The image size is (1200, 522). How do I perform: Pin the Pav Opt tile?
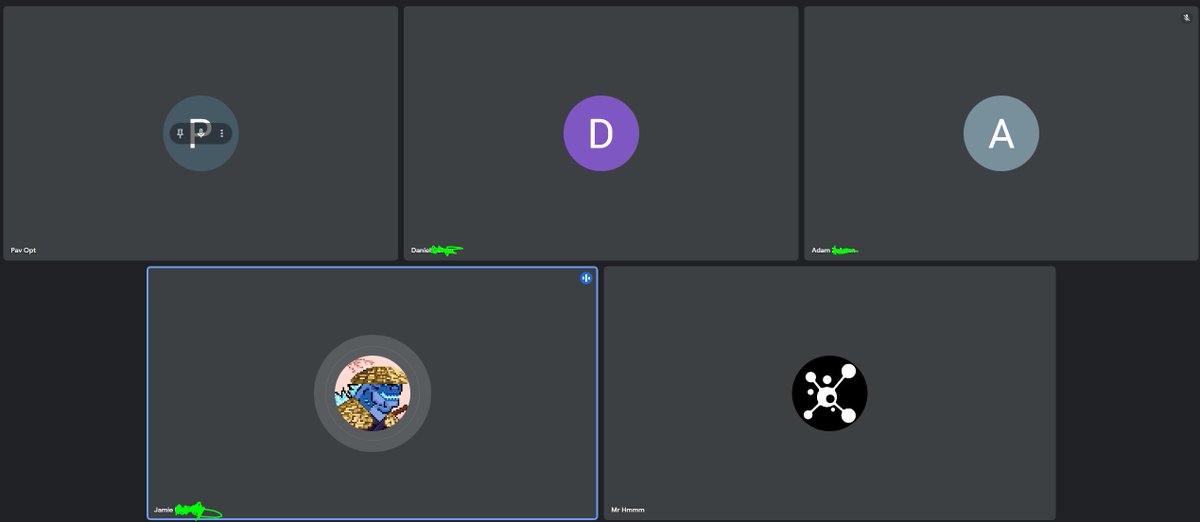click(x=180, y=133)
